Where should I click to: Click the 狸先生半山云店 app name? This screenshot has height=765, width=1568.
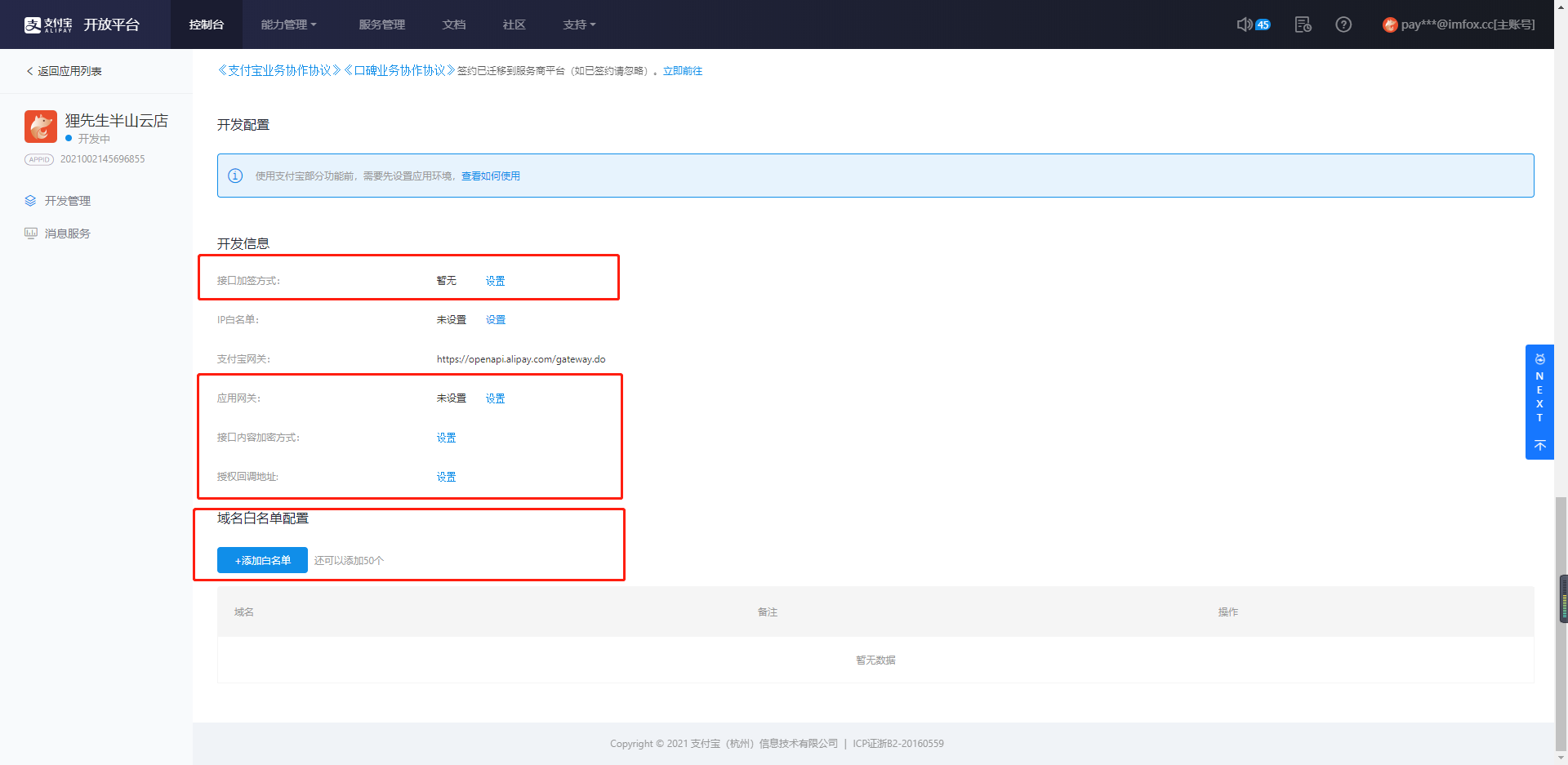[117, 120]
